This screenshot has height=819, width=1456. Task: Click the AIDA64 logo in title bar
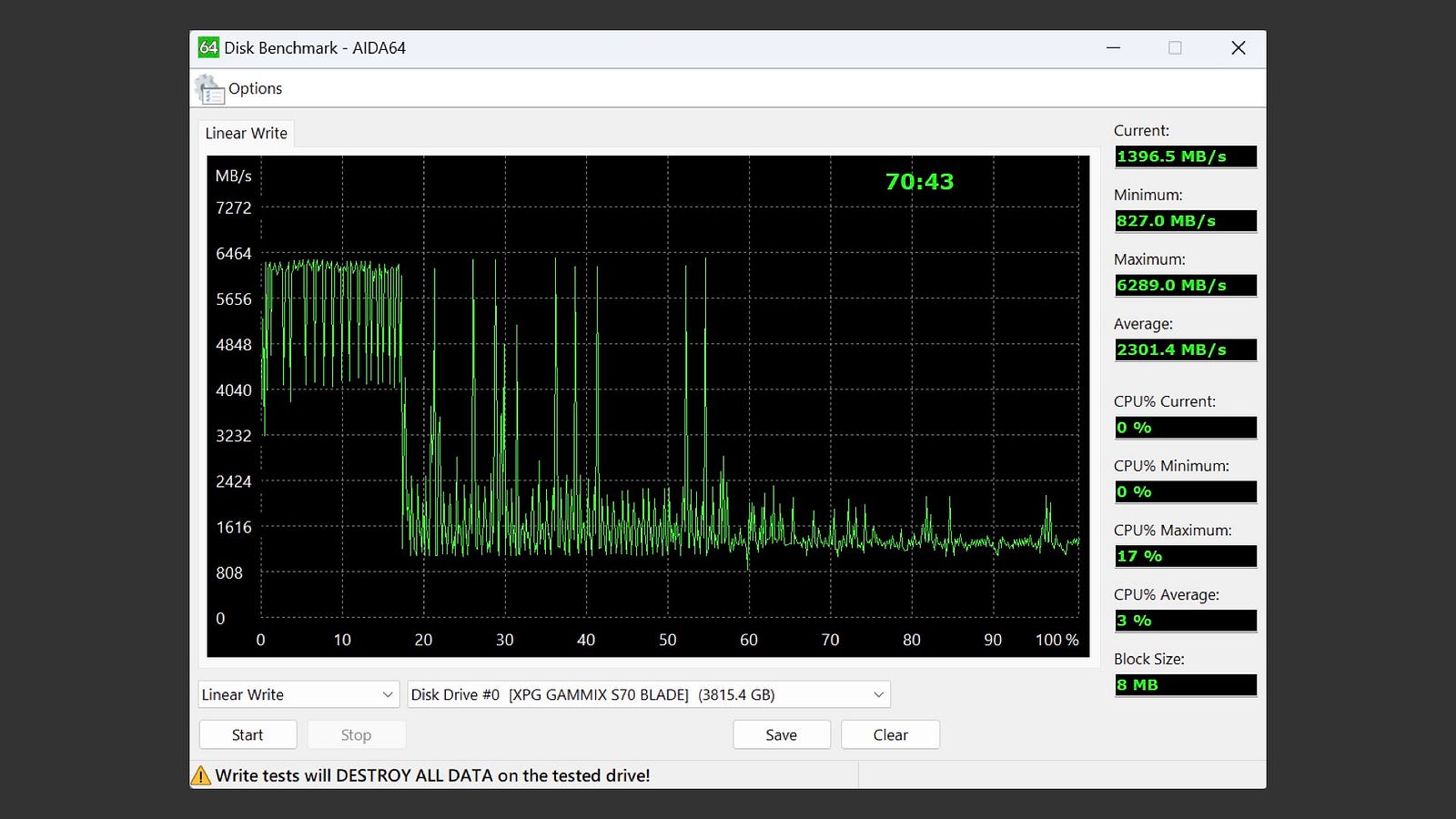(208, 48)
